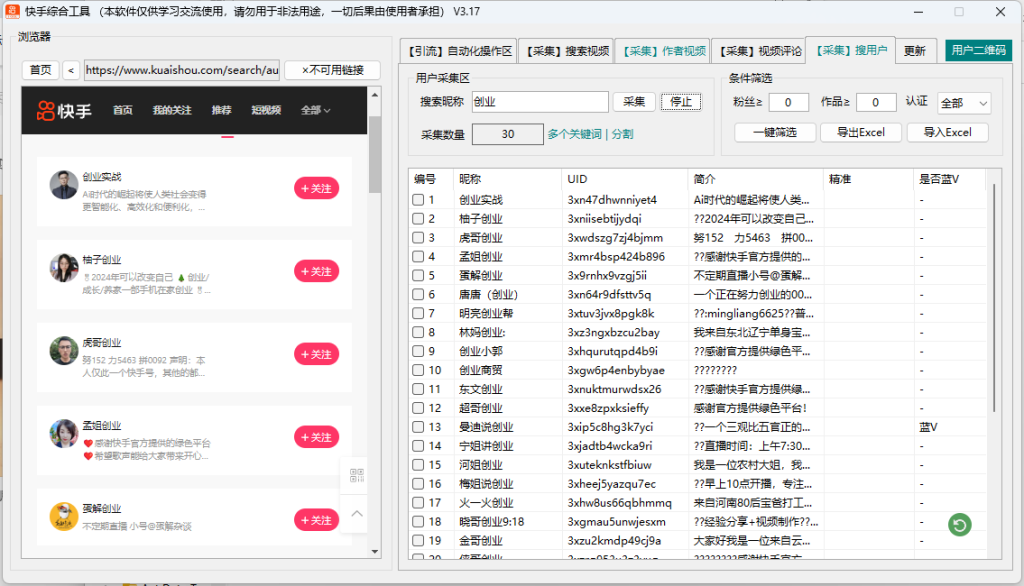Open the 【引流】自动化操作区 tab
Image resolution: width=1024 pixels, height=586 pixels.
[x=460, y=49]
